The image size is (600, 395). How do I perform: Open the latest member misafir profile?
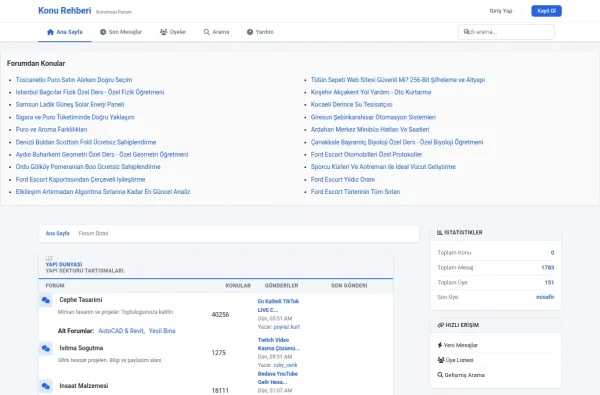pyautogui.click(x=545, y=297)
